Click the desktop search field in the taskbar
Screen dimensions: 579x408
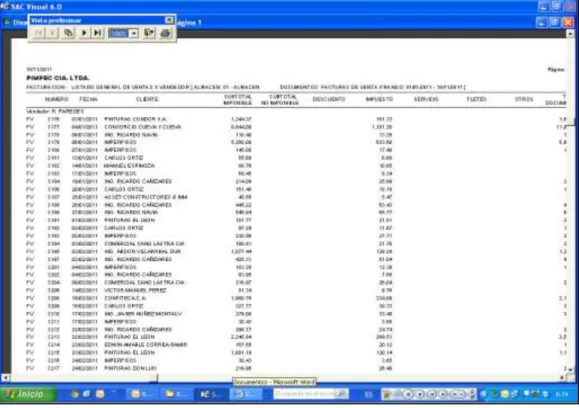click(305, 394)
